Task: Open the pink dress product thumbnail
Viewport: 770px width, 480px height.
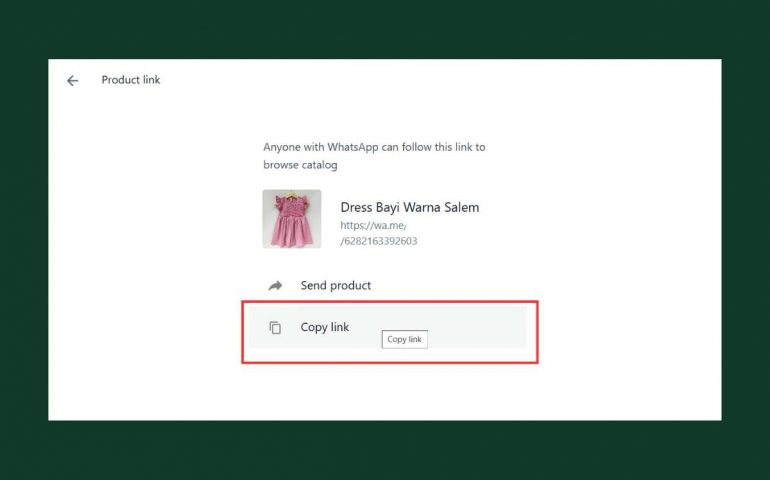Action: click(292, 219)
